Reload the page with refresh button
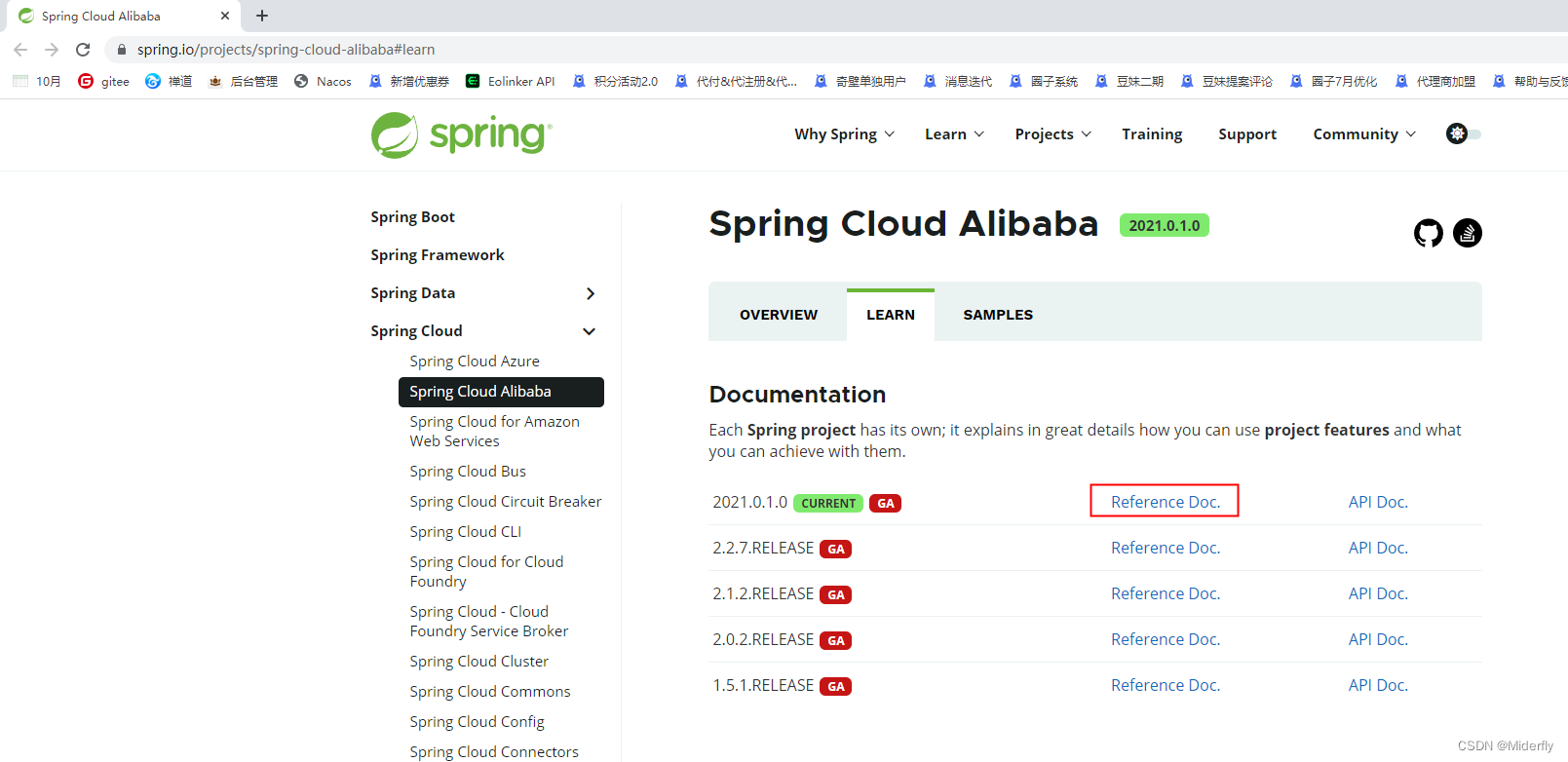 click(x=83, y=50)
